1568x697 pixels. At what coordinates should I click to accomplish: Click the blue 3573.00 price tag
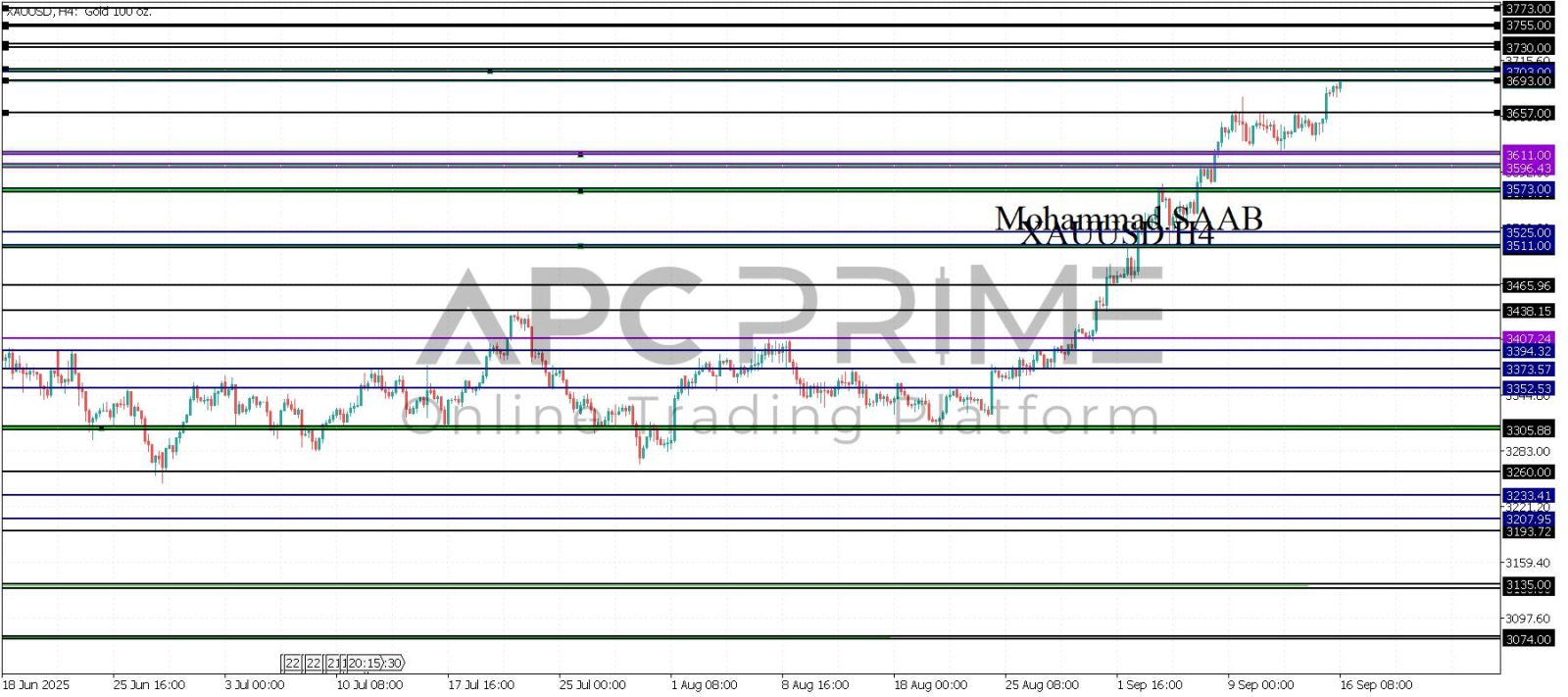coord(1528,189)
